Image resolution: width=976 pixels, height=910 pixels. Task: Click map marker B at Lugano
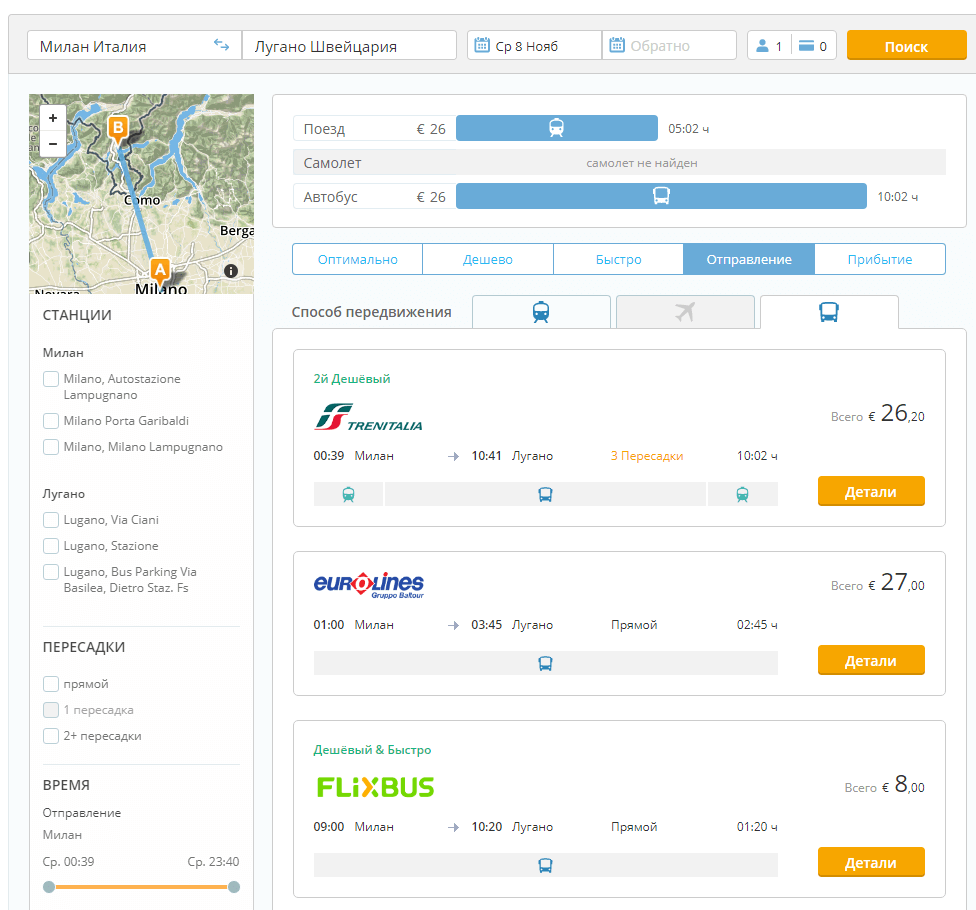tap(118, 129)
